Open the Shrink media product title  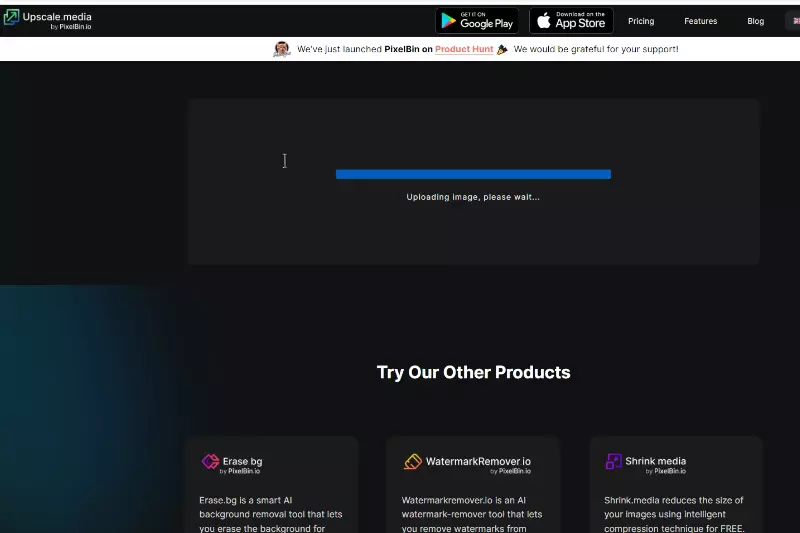click(655, 462)
